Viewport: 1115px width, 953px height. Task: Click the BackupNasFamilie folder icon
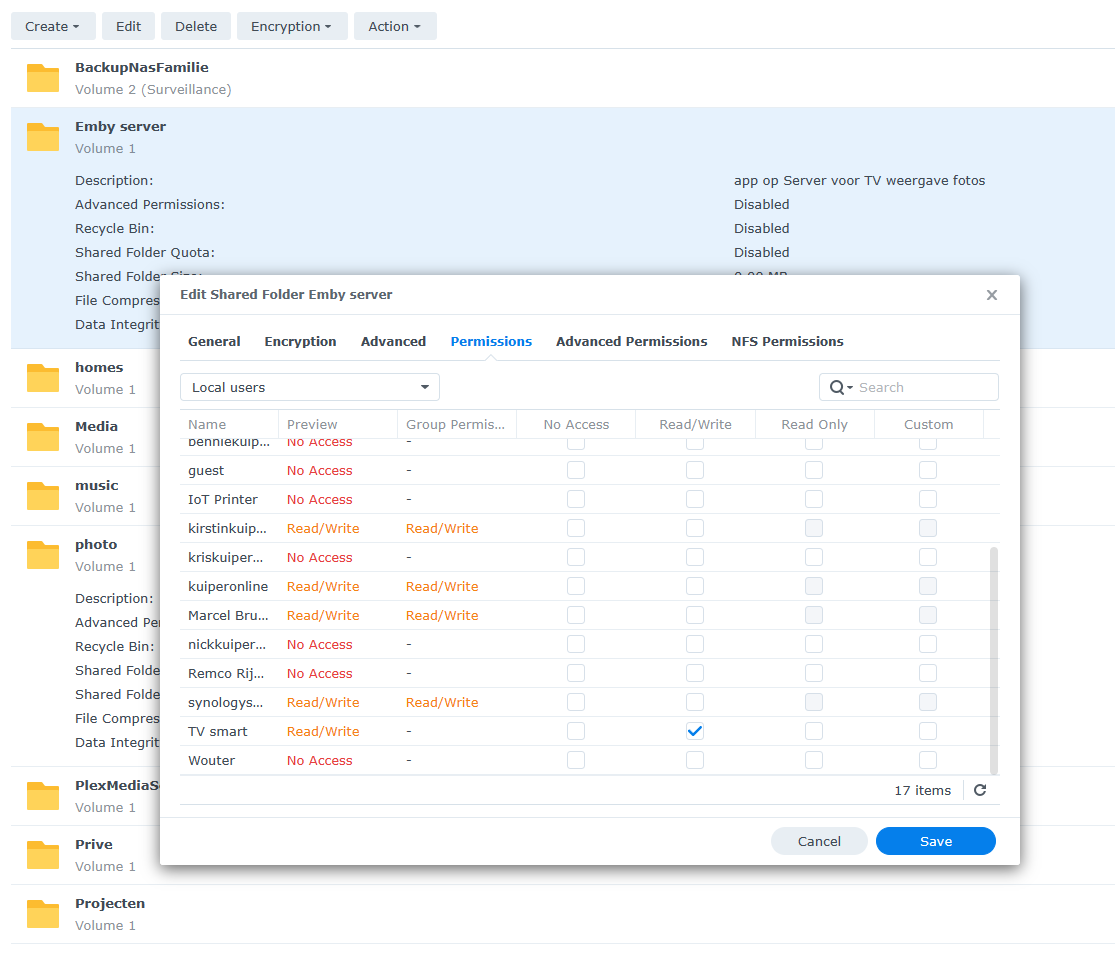coord(43,78)
